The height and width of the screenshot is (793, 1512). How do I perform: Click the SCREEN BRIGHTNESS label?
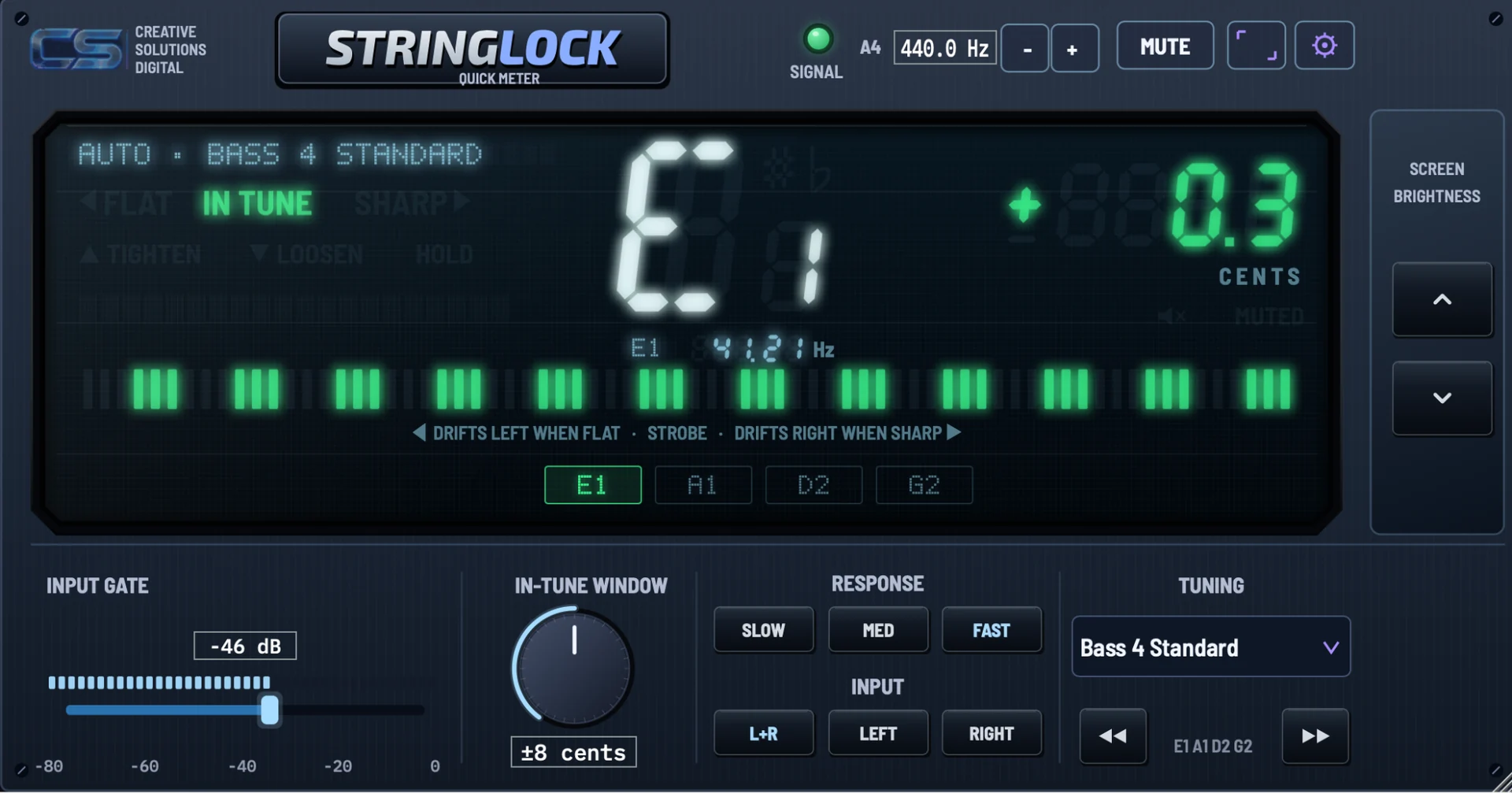[1437, 183]
